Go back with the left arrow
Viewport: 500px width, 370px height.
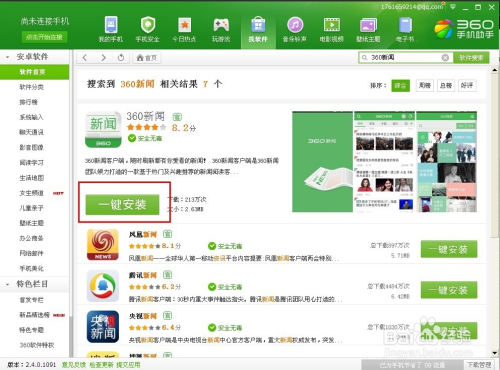point(85,58)
